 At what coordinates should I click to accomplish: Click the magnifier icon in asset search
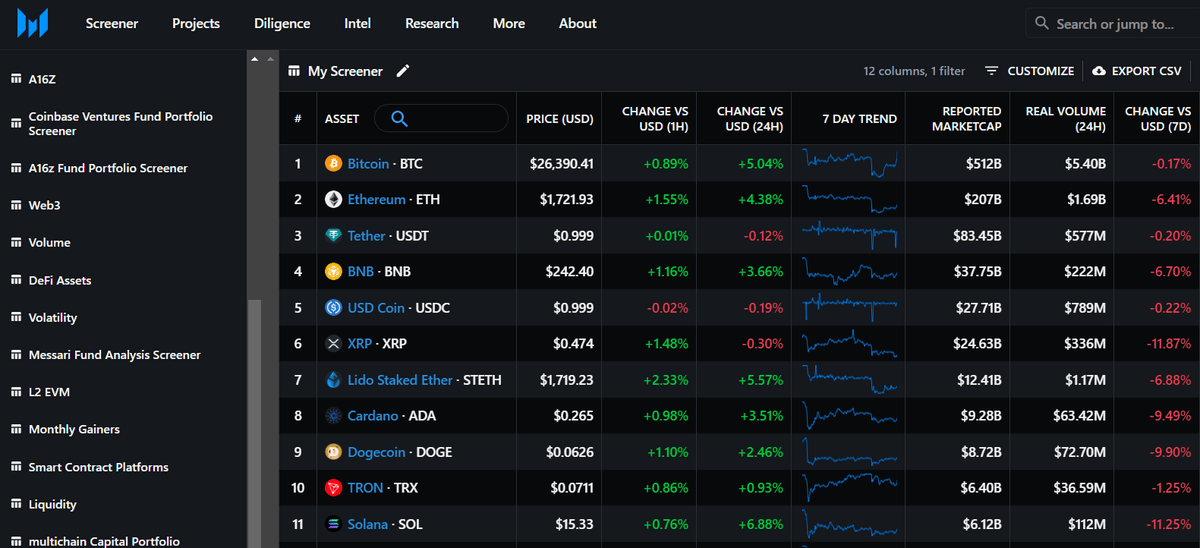(x=399, y=119)
